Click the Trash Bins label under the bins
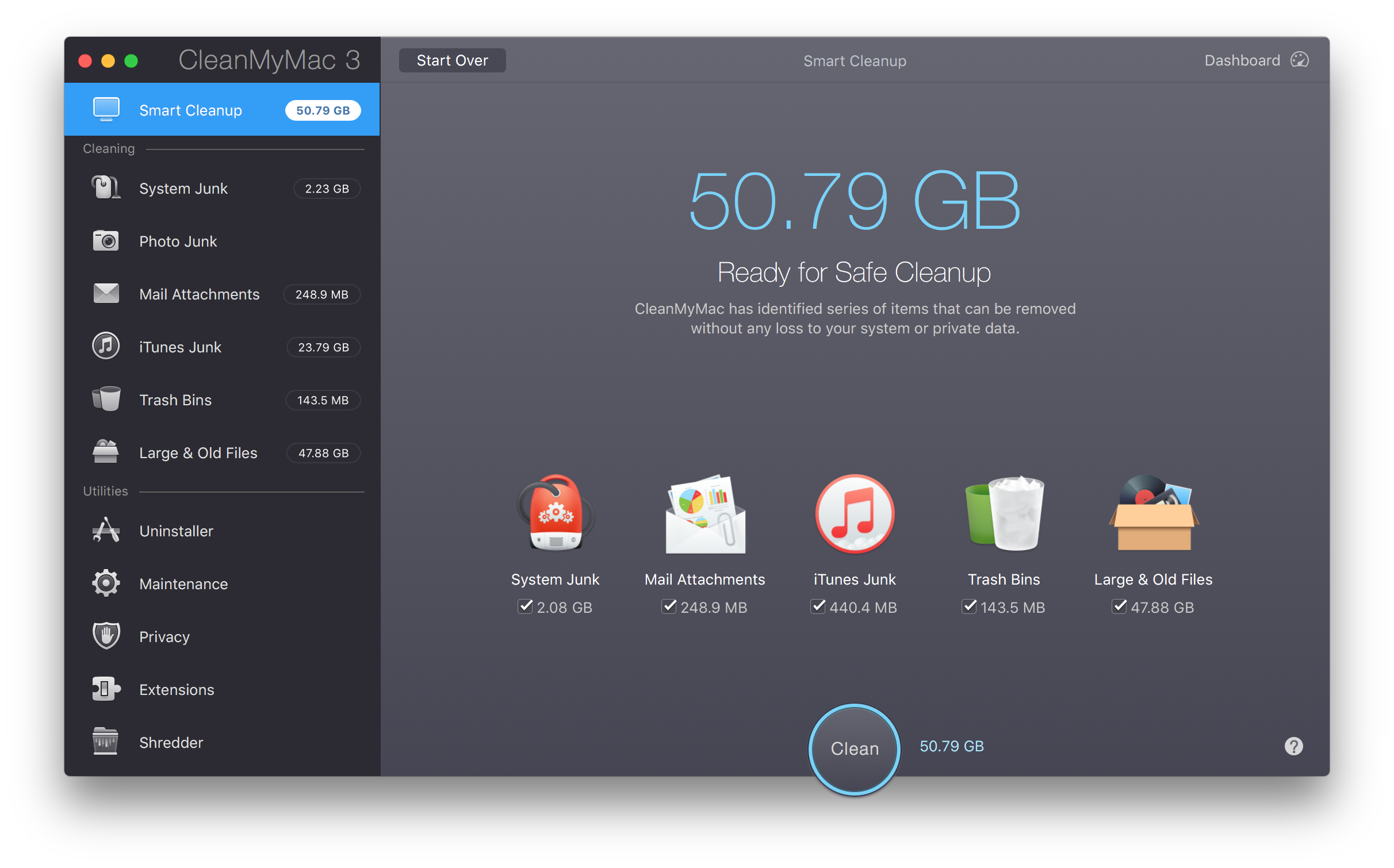Viewport: 1394px width, 868px height. (1004, 579)
